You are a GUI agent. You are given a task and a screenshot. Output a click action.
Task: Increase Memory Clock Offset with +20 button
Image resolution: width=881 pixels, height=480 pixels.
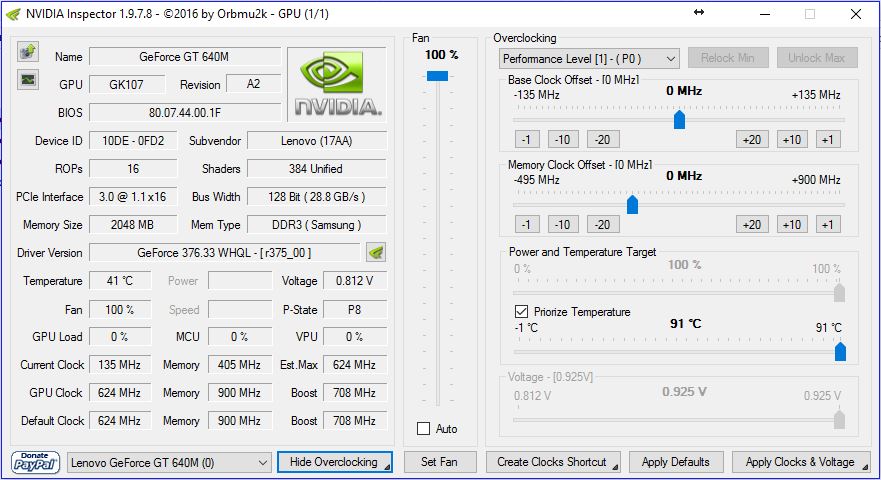[752, 224]
